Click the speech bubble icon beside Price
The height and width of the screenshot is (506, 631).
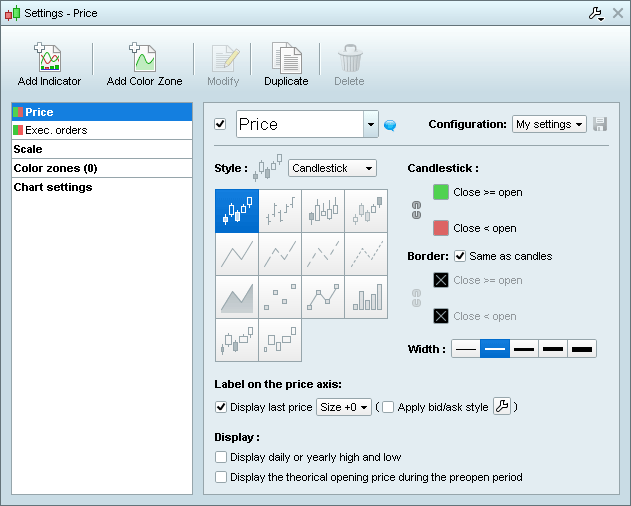(x=390, y=125)
